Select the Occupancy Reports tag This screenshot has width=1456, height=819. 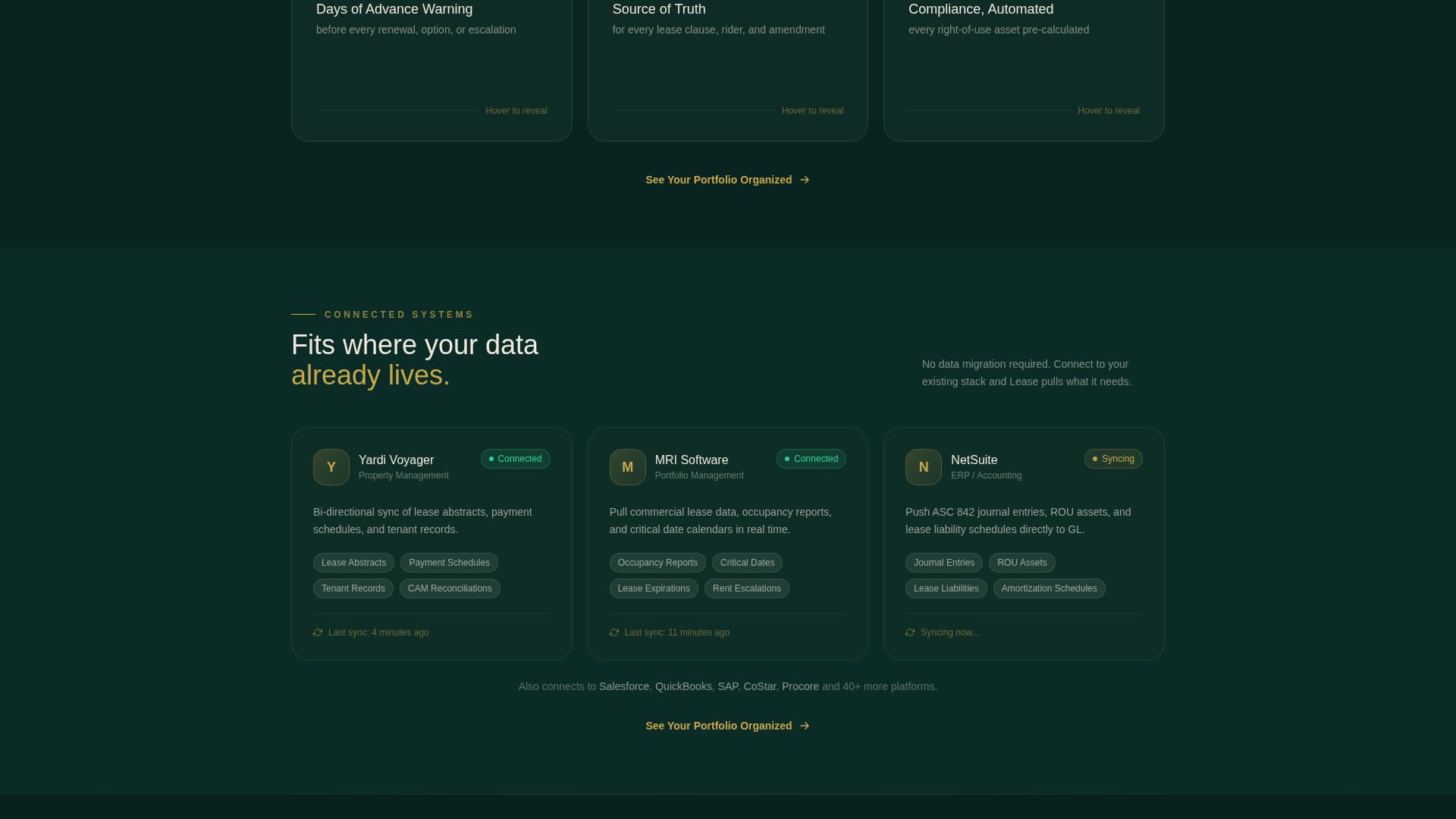tap(657, 563)
